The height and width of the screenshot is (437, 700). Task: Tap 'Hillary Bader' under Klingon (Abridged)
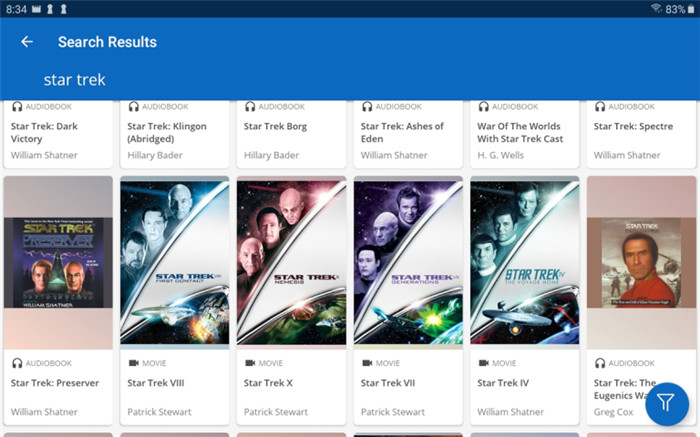[155, 155]
